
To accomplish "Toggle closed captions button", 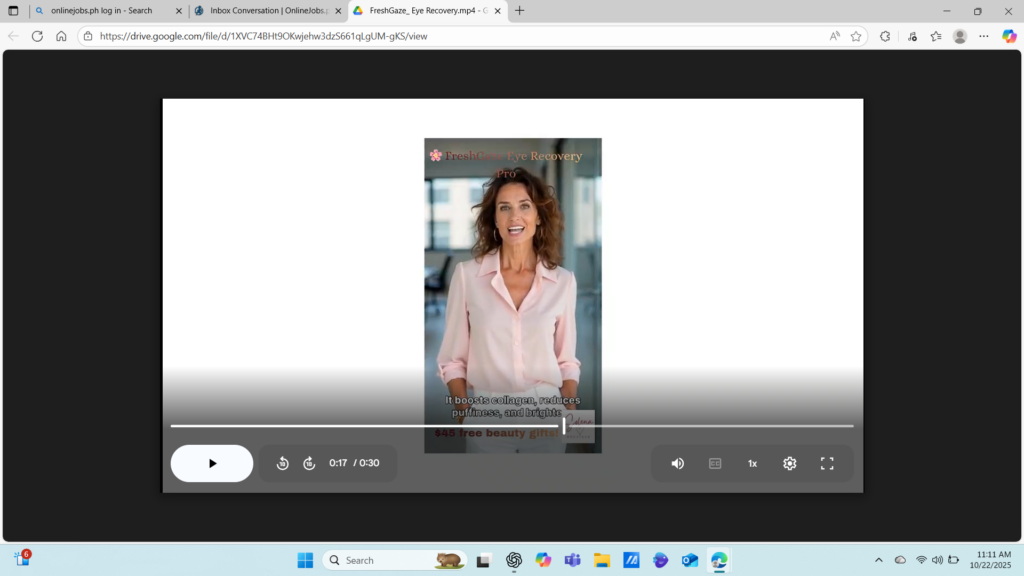I will pyautogui.click(x=715, y=463).
